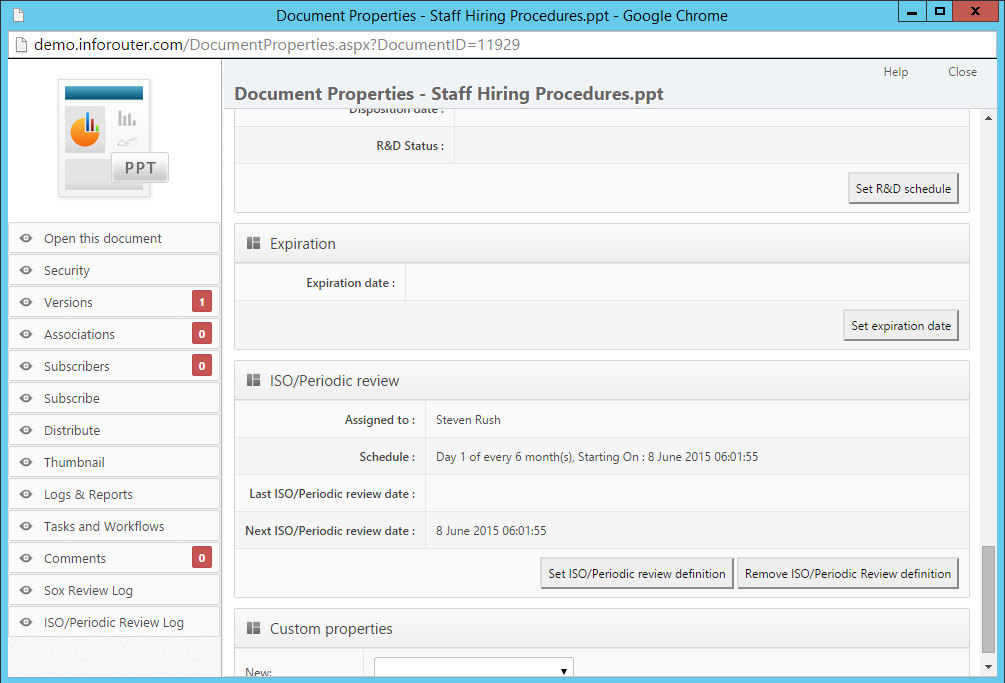1005x683 pixels.
Task: Click the eye icon beside ISO/Periodic Review Log
Action: click(x=26, y=623)
